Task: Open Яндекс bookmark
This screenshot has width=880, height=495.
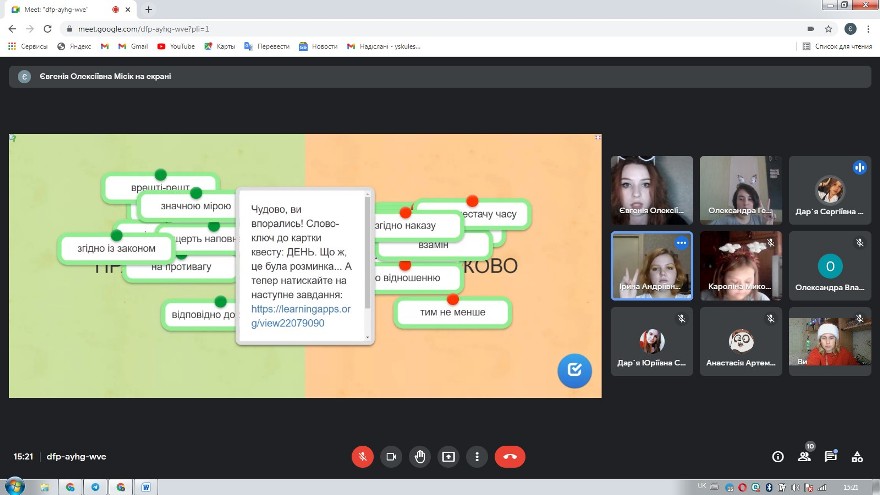Action: coord(74,46)
